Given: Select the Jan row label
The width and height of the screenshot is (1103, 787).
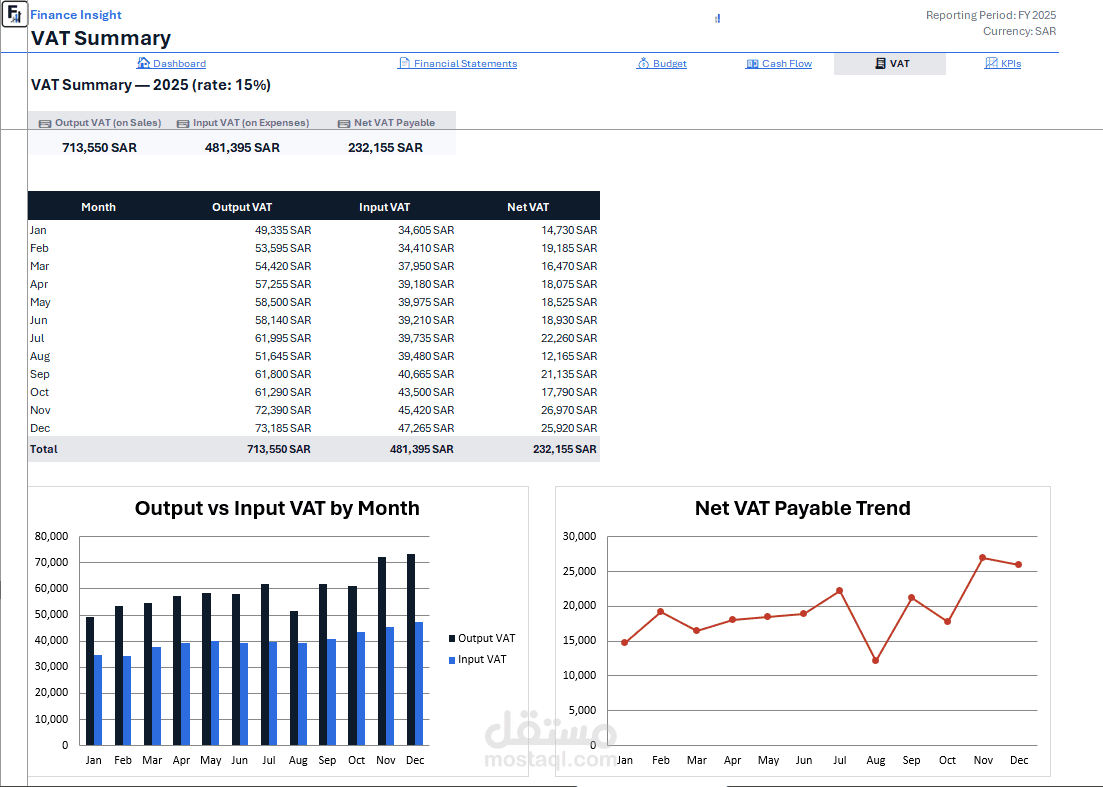Looking at the screenshot, I should (38, 230).
